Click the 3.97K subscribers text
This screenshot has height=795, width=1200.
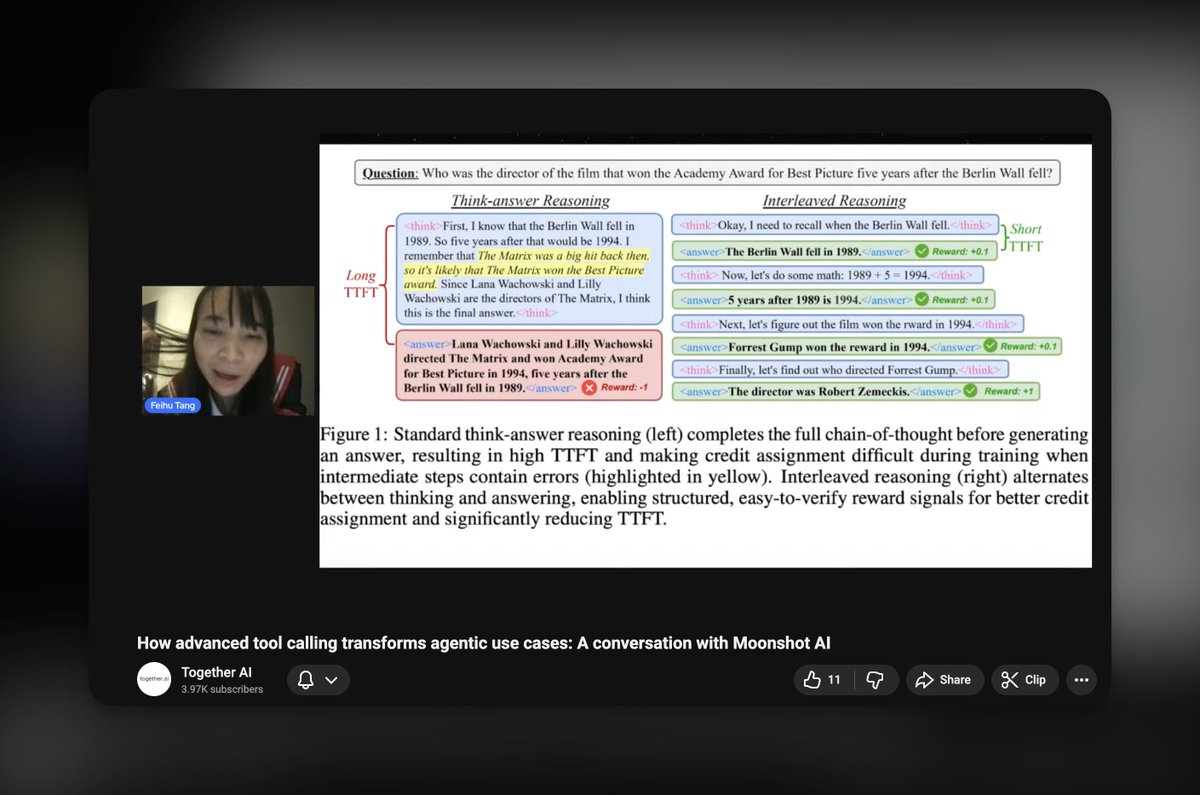[222, 690]
